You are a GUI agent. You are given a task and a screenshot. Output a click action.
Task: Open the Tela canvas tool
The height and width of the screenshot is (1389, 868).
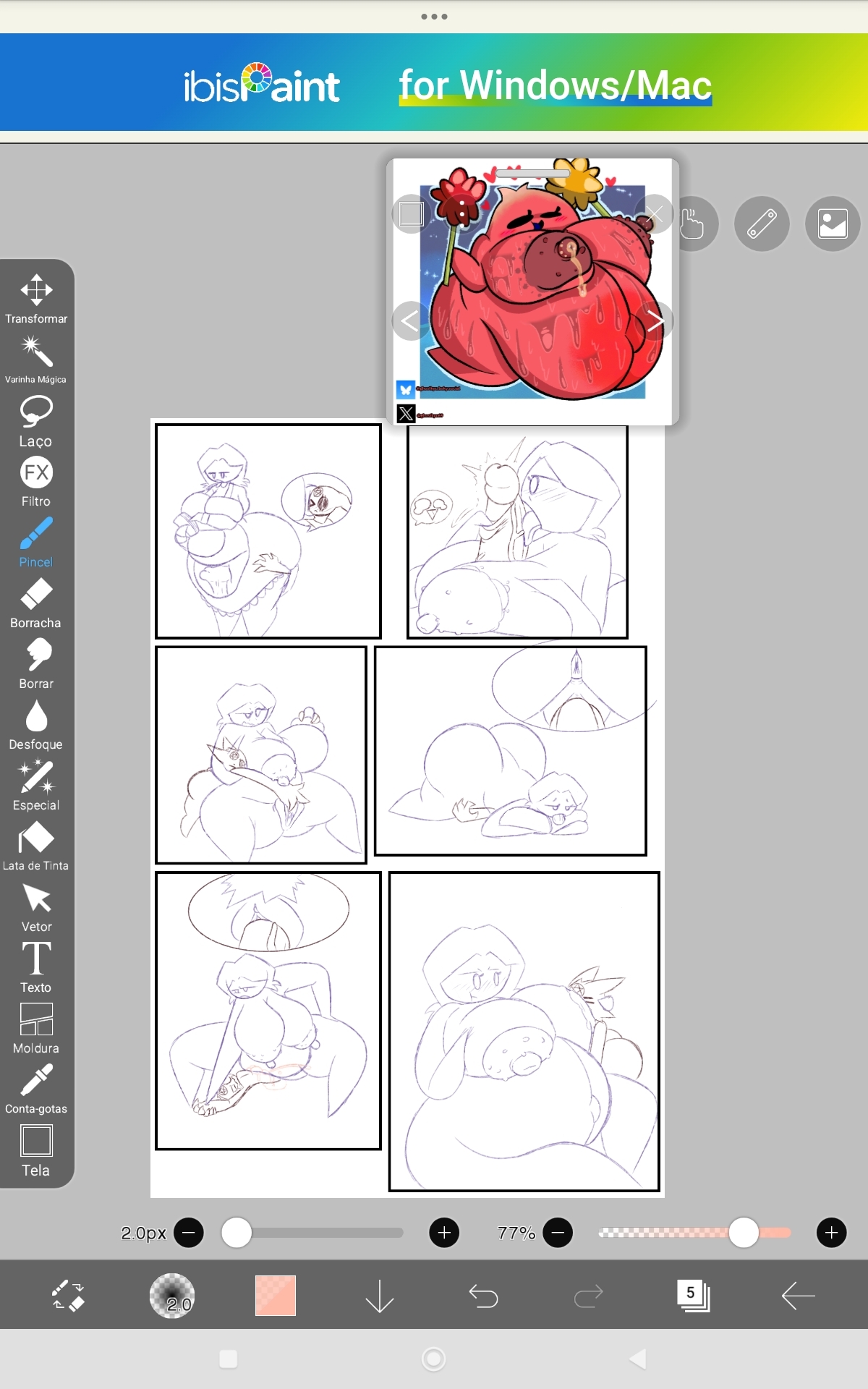tap(36, 1150)
